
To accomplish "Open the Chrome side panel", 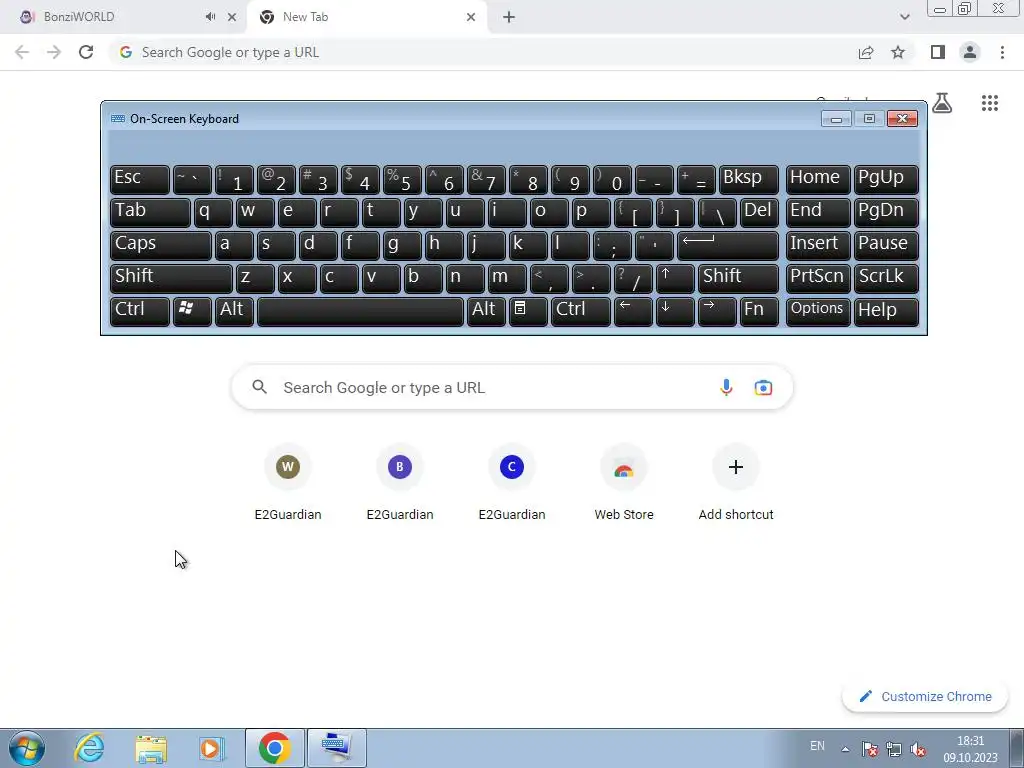I will pyautogui.click(x=938, y=52).
